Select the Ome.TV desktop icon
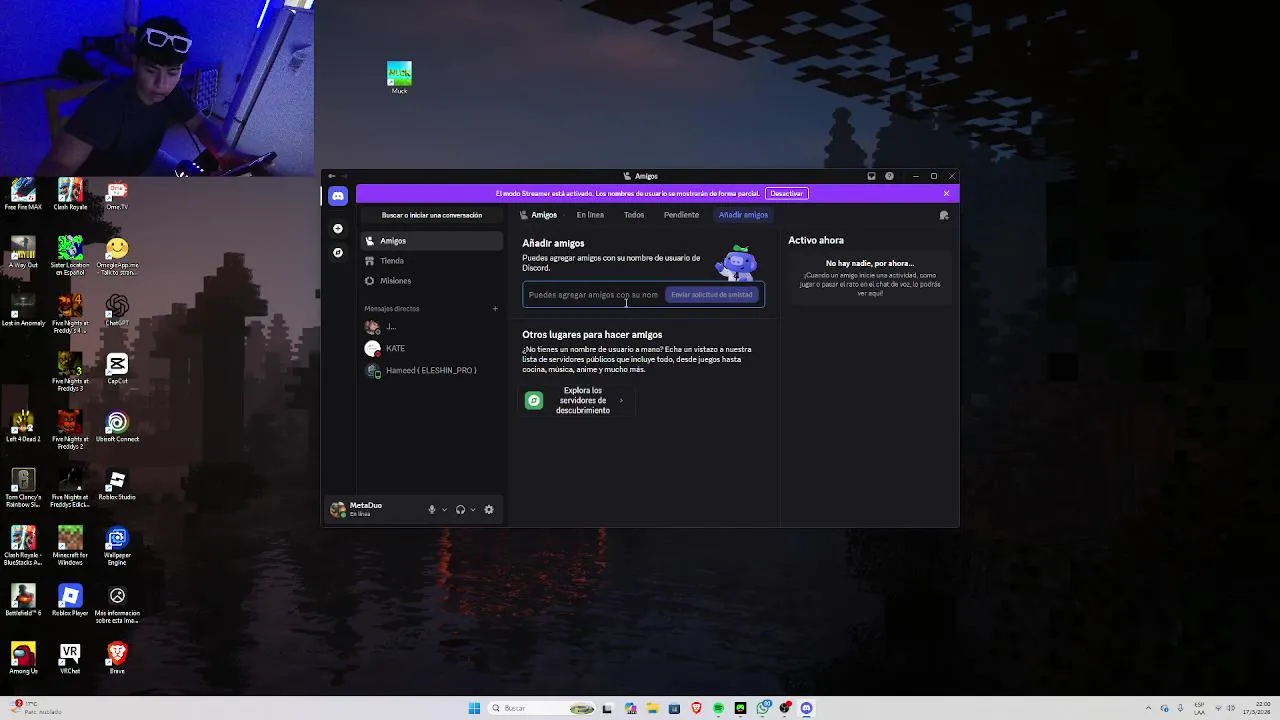This screenshot has width=1280, height=720. (117, 194)
